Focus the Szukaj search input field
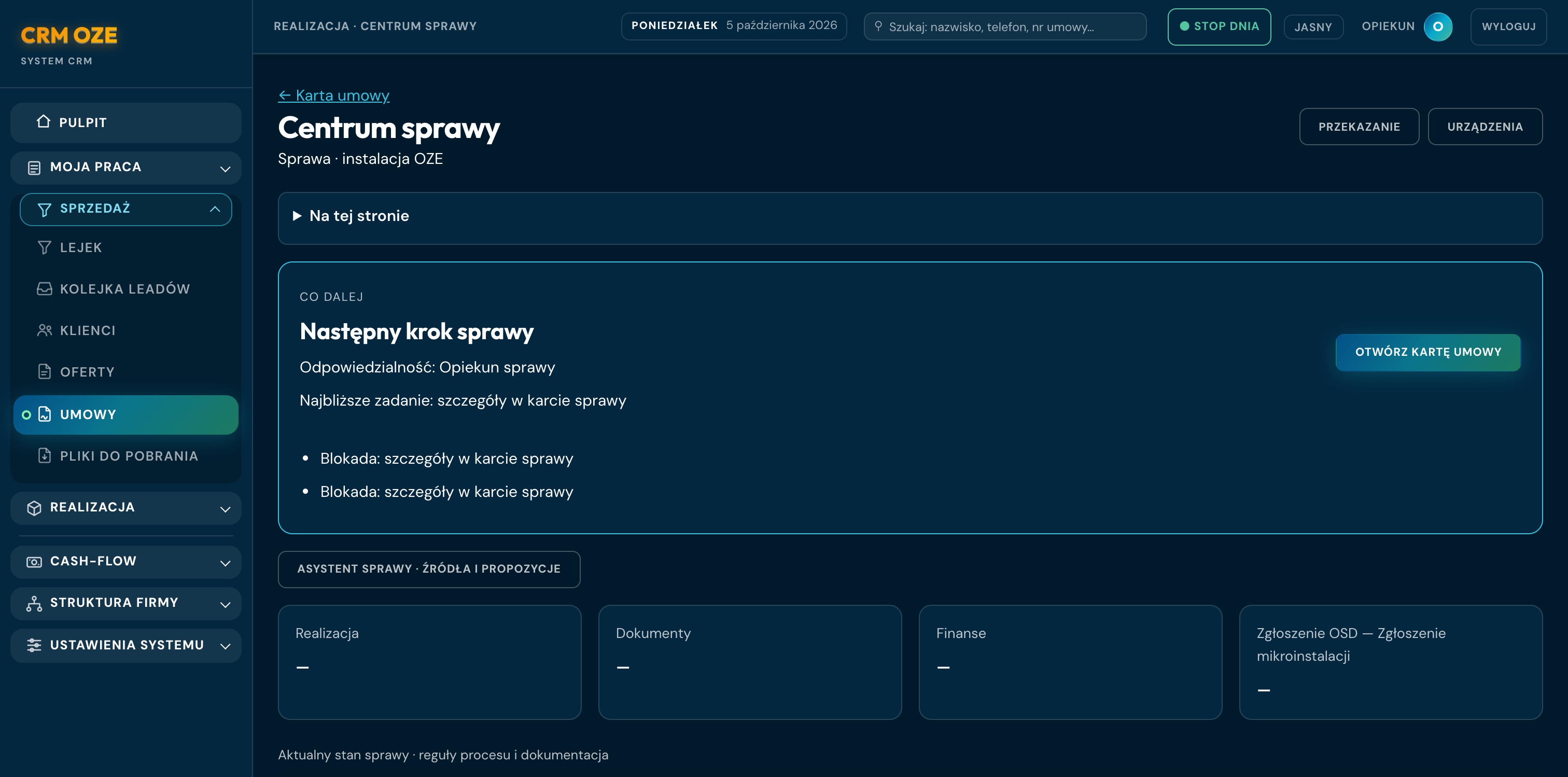The width and height of the screenshot is (1568, 777). (x=1005, y=26)
